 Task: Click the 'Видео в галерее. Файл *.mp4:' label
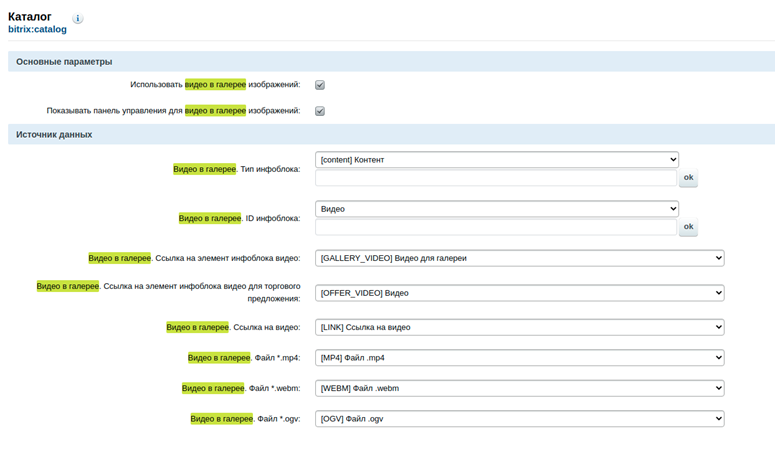244,358
